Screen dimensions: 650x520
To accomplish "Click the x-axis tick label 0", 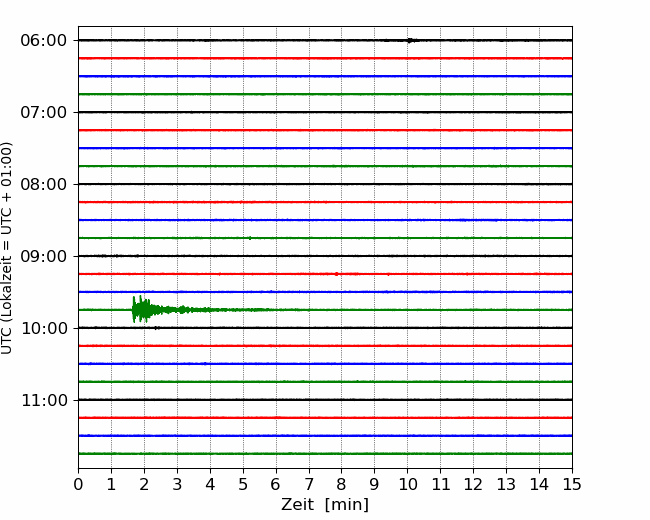I will coord(78,484).
